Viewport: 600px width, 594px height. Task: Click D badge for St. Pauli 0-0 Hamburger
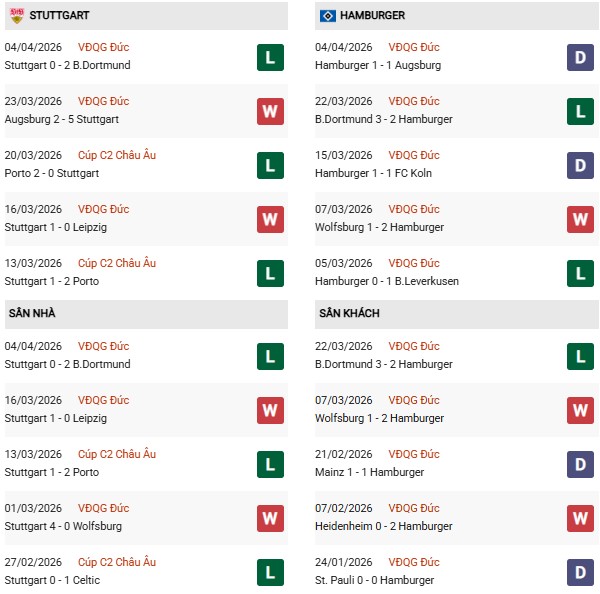[x=580, y=572]
